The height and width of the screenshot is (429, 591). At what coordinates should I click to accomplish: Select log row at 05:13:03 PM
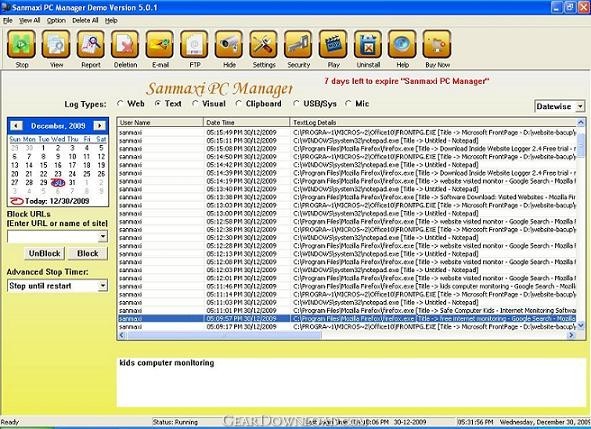[x=347, y=205]
